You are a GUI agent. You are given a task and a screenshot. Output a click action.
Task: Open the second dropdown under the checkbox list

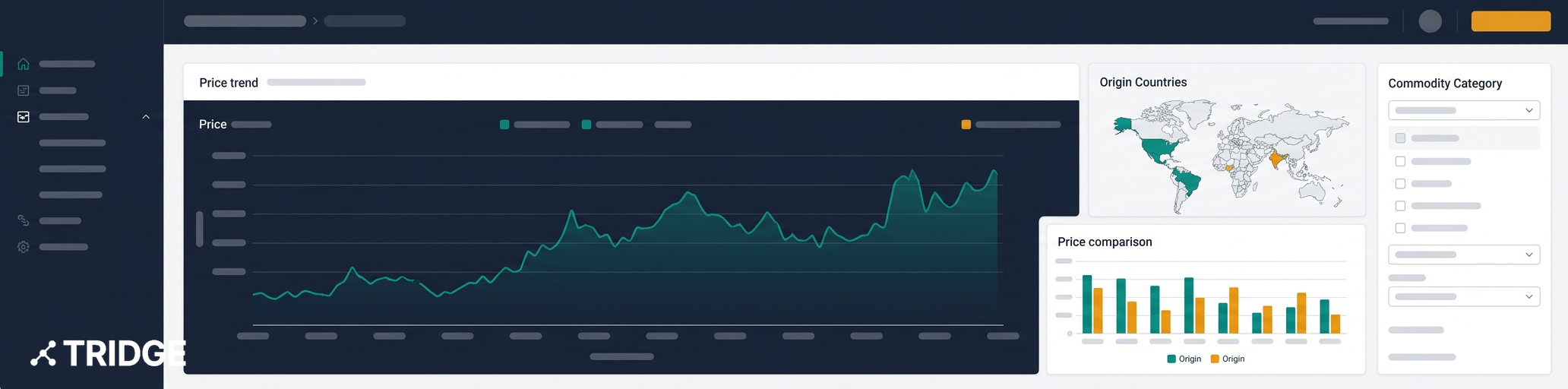pos(1464,255)
